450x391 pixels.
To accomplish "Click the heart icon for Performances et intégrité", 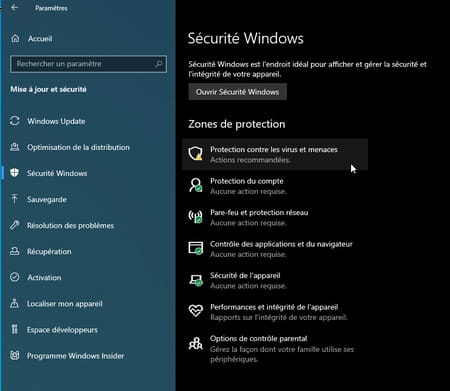I will click(195, 311).
